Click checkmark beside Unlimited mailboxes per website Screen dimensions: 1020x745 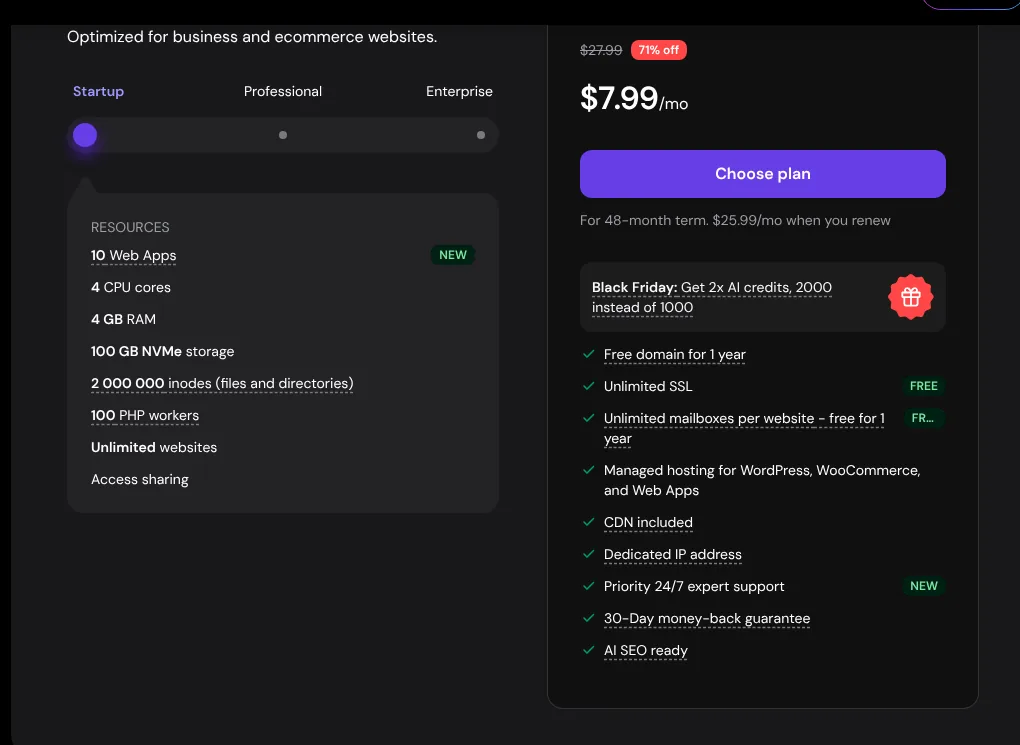coord(589,418)
